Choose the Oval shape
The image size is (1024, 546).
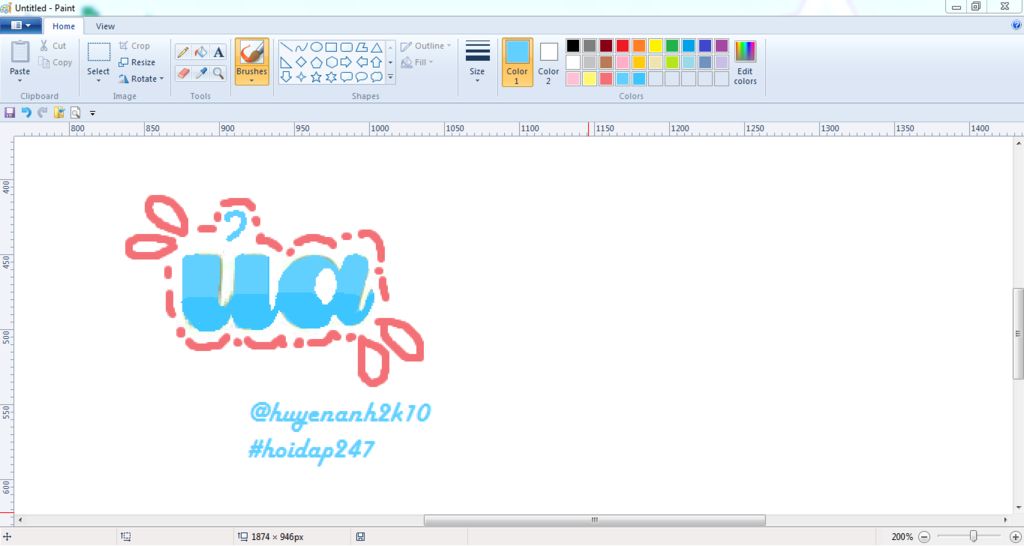[316, 48]
